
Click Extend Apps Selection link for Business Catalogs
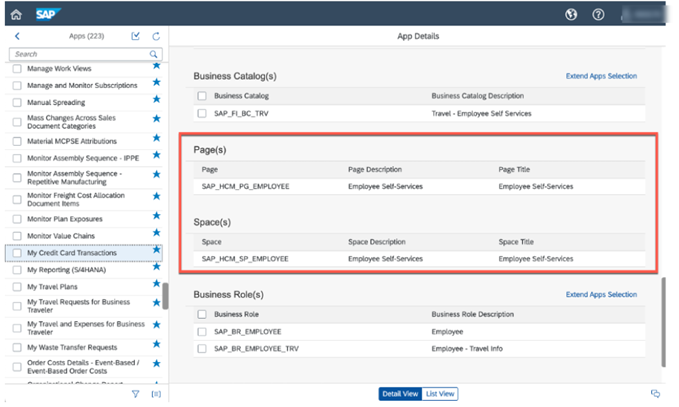tap(601, 76)
